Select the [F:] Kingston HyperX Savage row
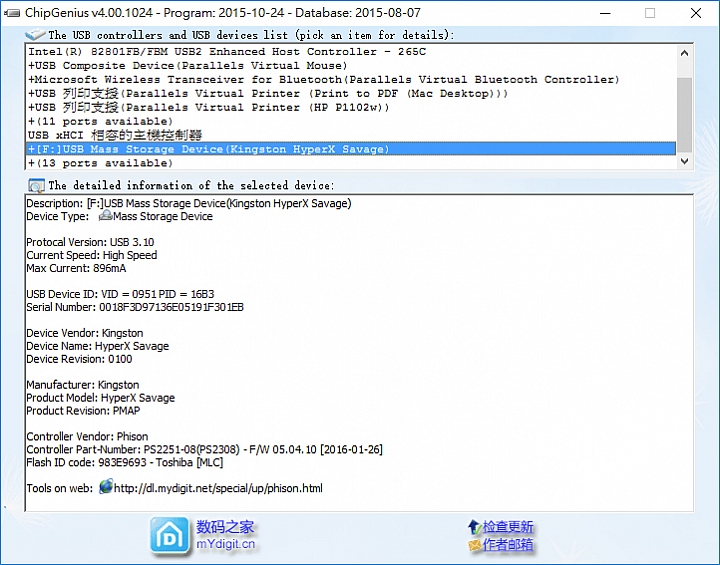720x565 pixels. pyautogui.click(x=351, y=149)
